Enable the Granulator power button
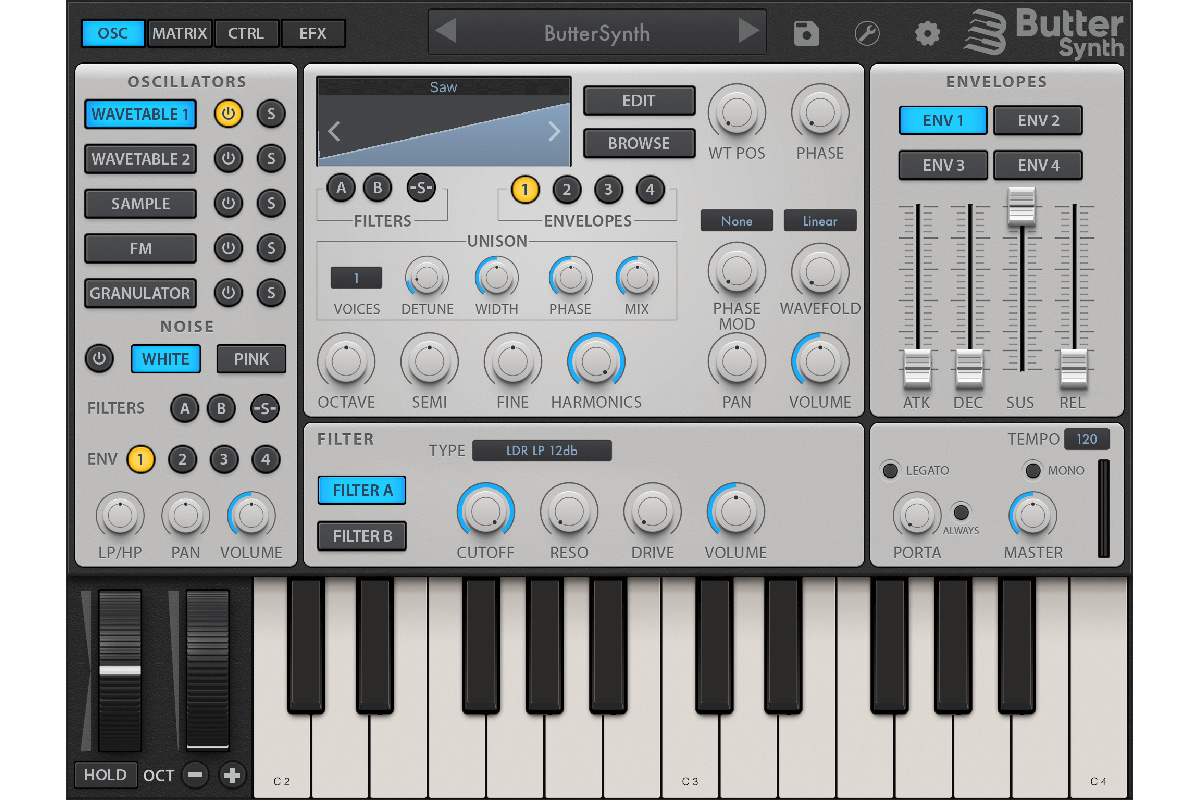The image size is (1200, 800). tap(228, 292)
